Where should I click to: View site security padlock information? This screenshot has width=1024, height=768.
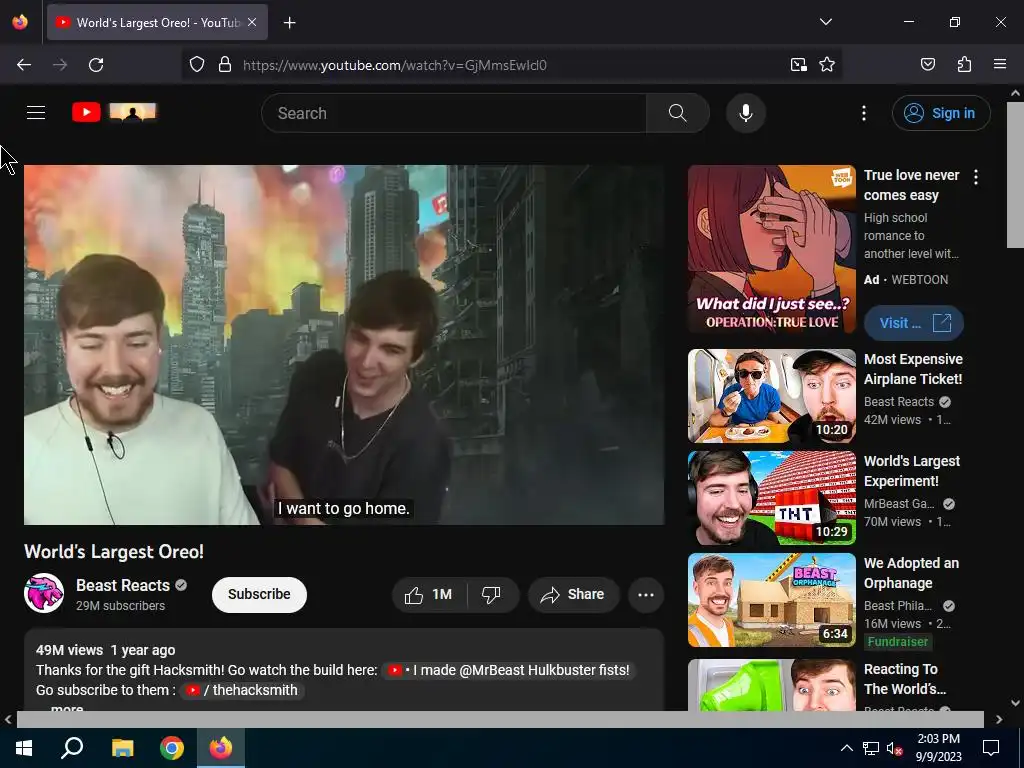pyautogui.click(x=225, y=65)
